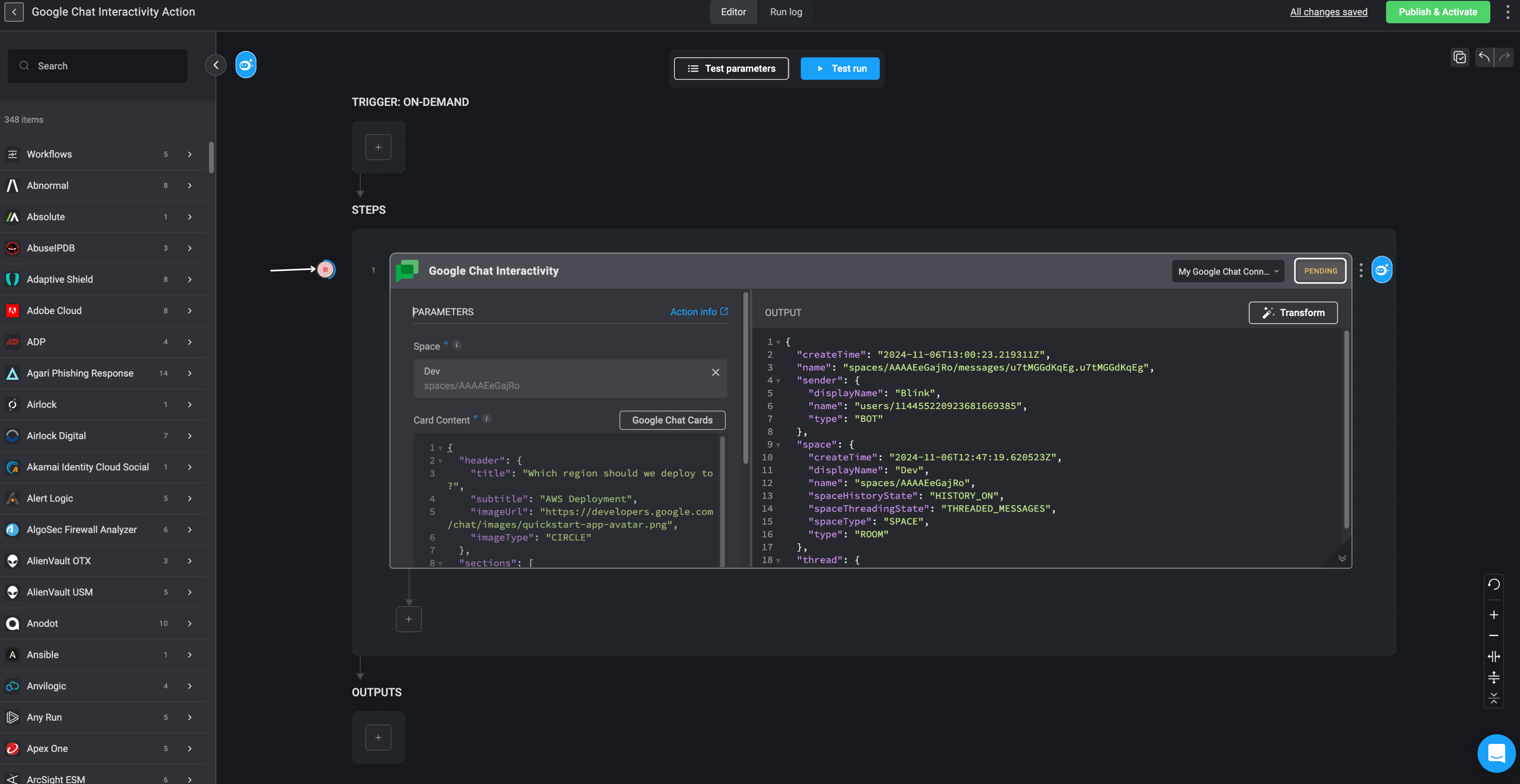The image size is (1520, 784).
Task: Click the Google Chat step icon
Action: tap(407, 271)
